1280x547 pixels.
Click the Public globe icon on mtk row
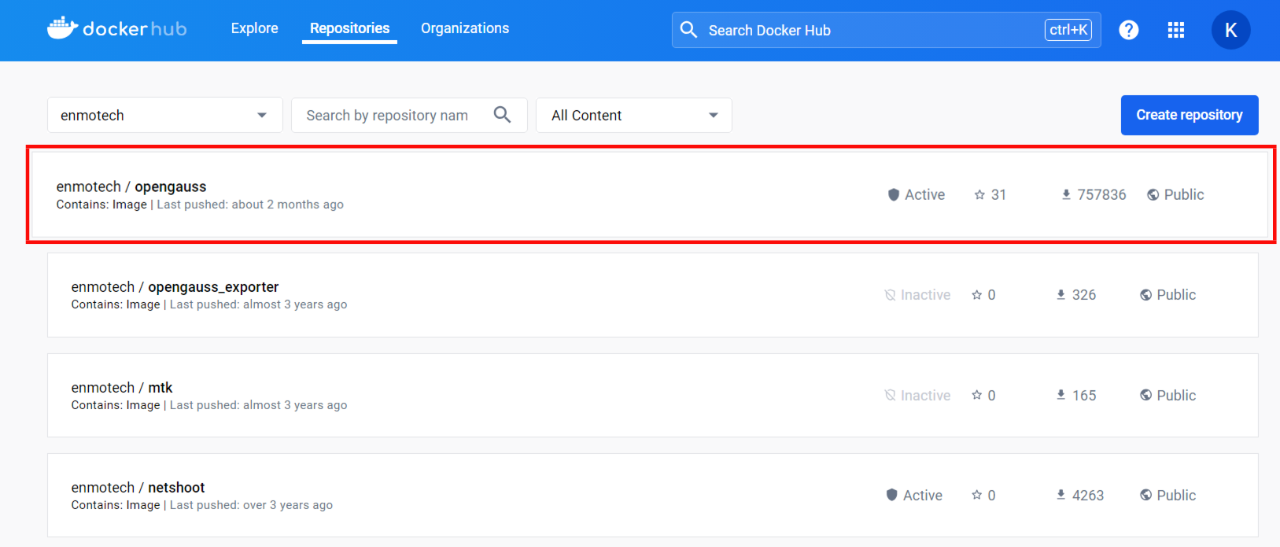(1146, 395)
